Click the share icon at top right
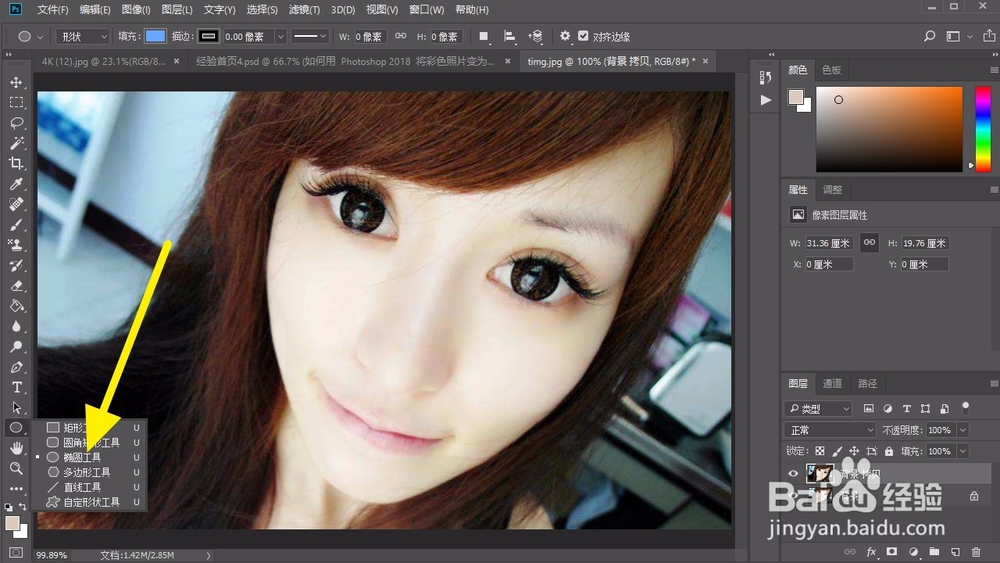The height and width of the screenshot is (563, 1000). point(989,36)
